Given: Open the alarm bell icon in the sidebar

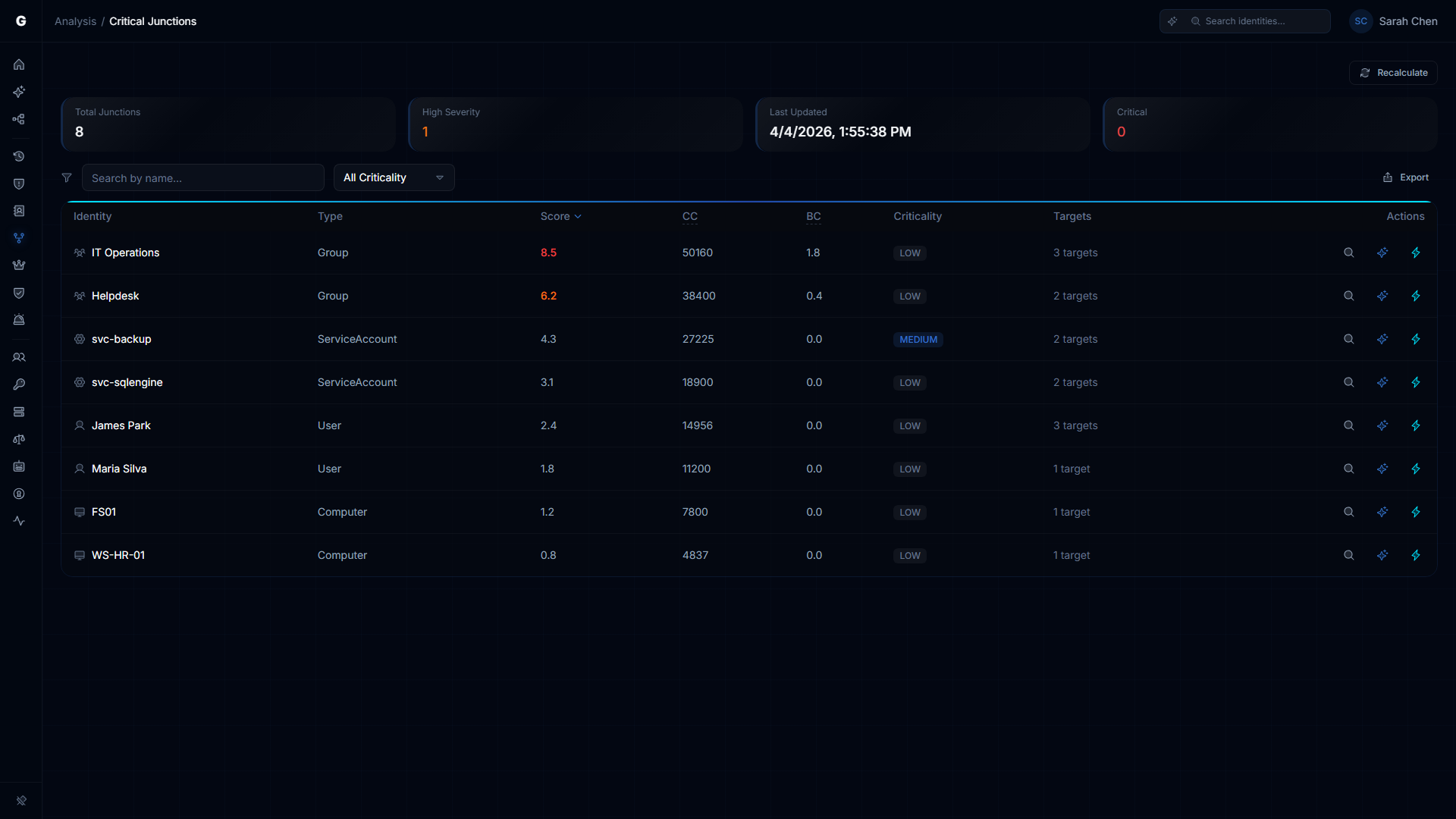Looking at the screenshot, I should click(x=19, y=319).
